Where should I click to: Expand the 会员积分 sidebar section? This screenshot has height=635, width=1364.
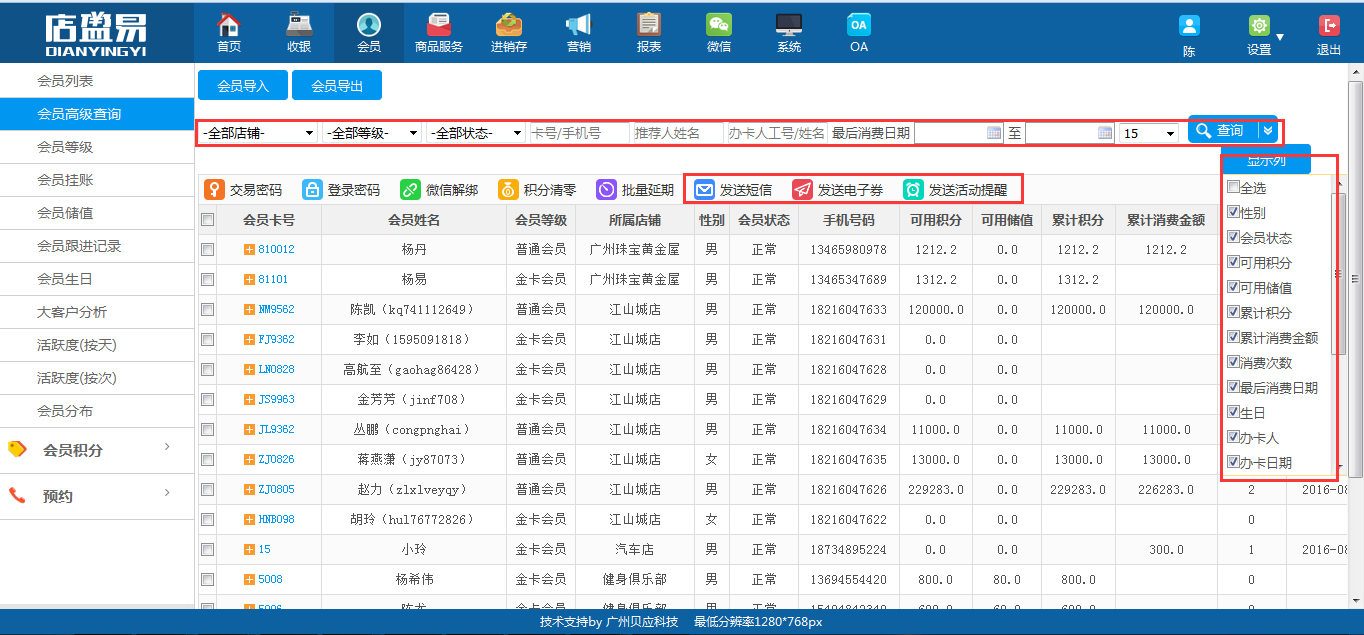click(97, 450)
